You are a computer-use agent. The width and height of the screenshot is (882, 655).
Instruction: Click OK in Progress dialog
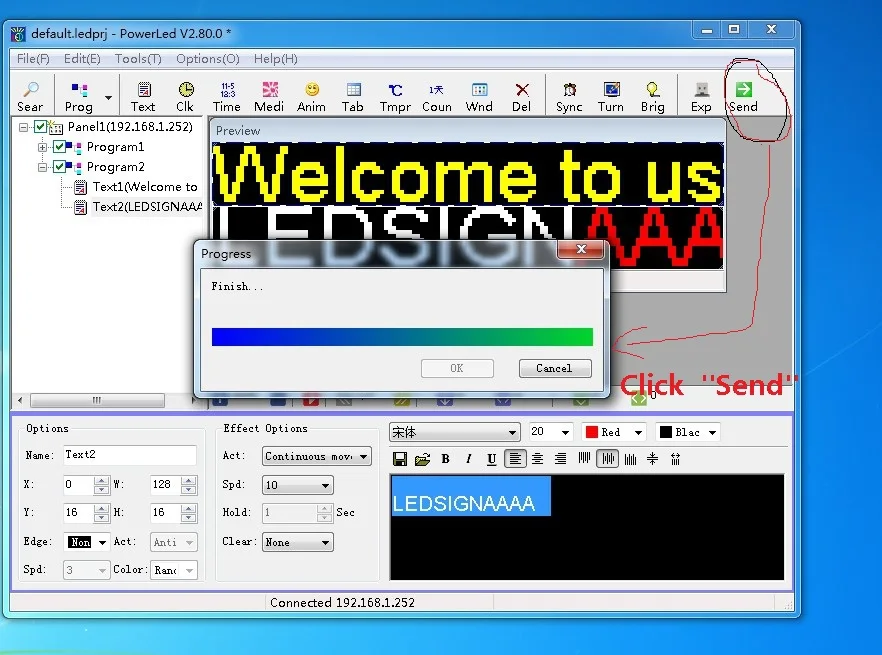pos(457,368)
